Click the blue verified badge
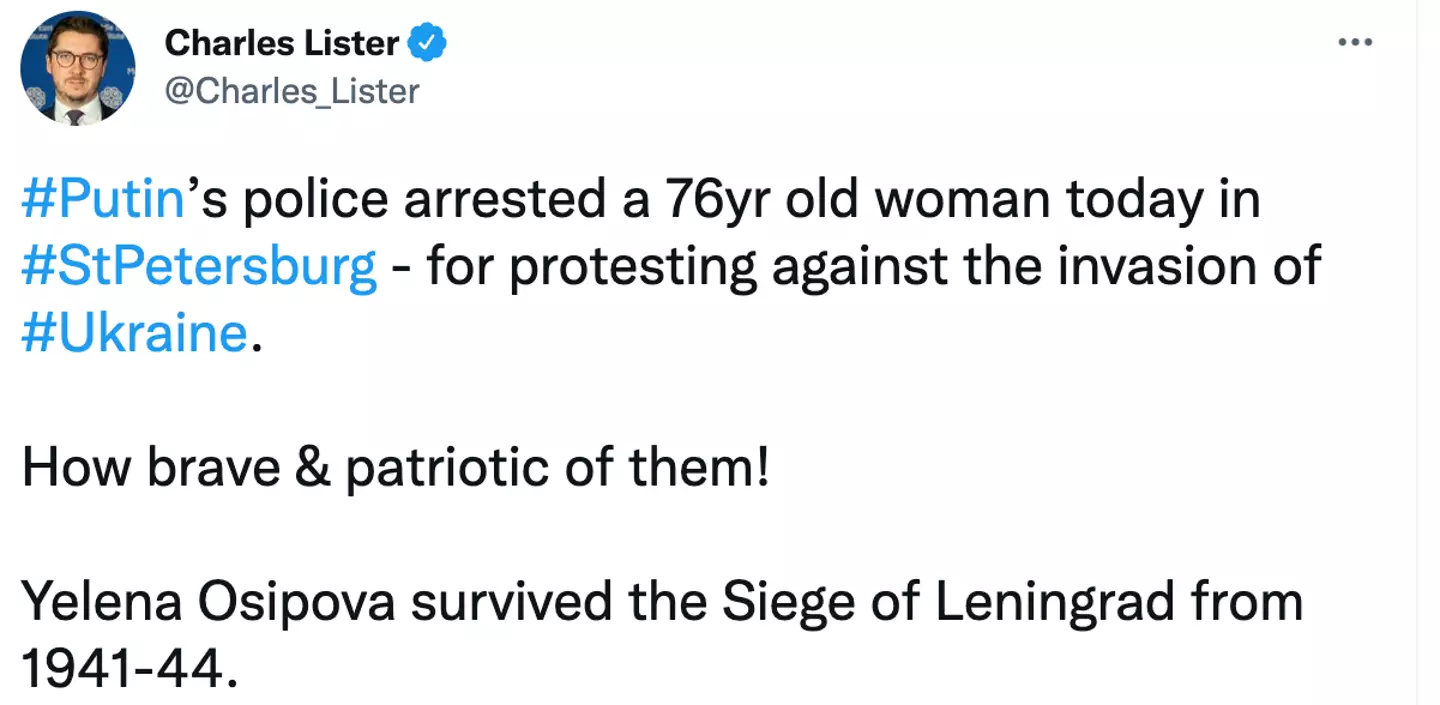Image resolution: width=1440 pixels, height=705 pixels. coord(430,43)
